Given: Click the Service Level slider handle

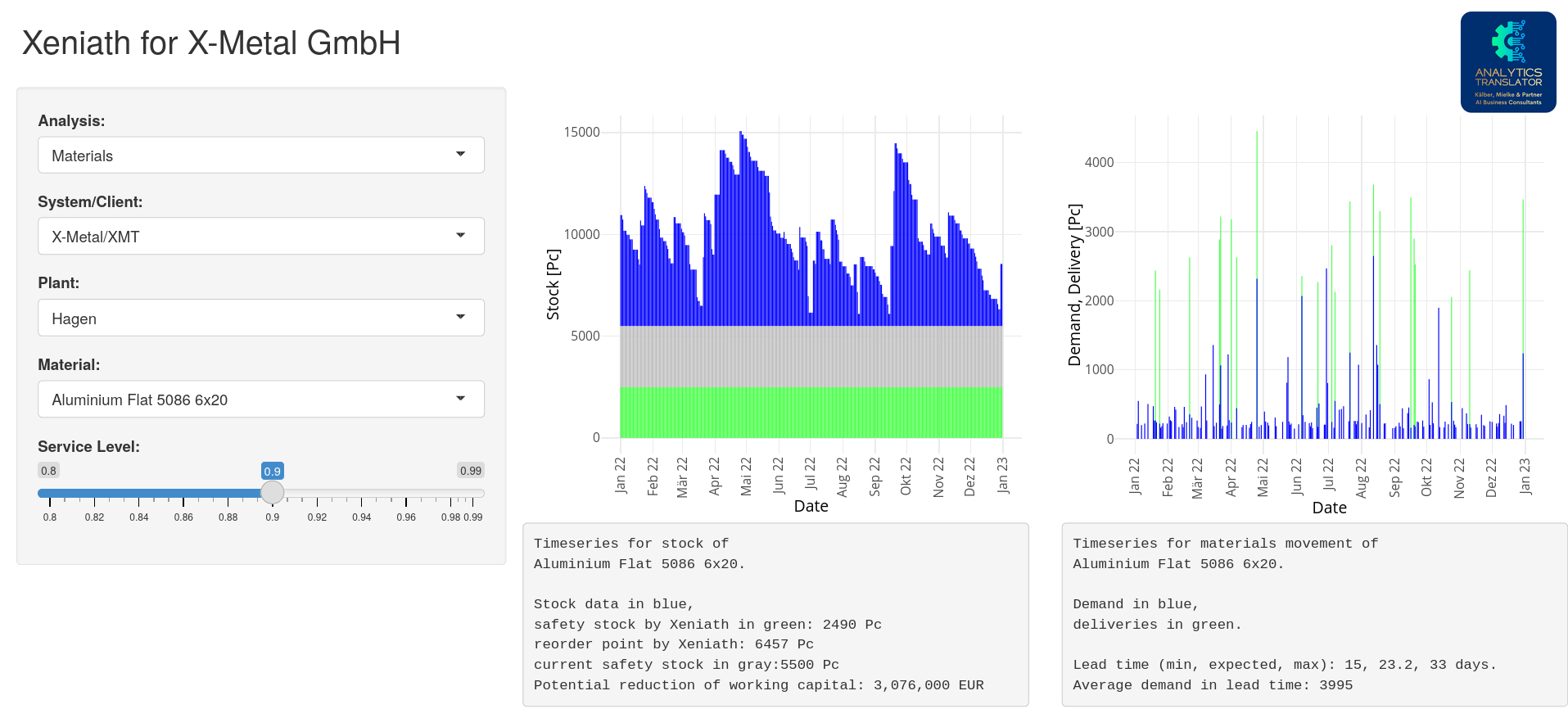Looking at the screenshot, I should (273, 493).
